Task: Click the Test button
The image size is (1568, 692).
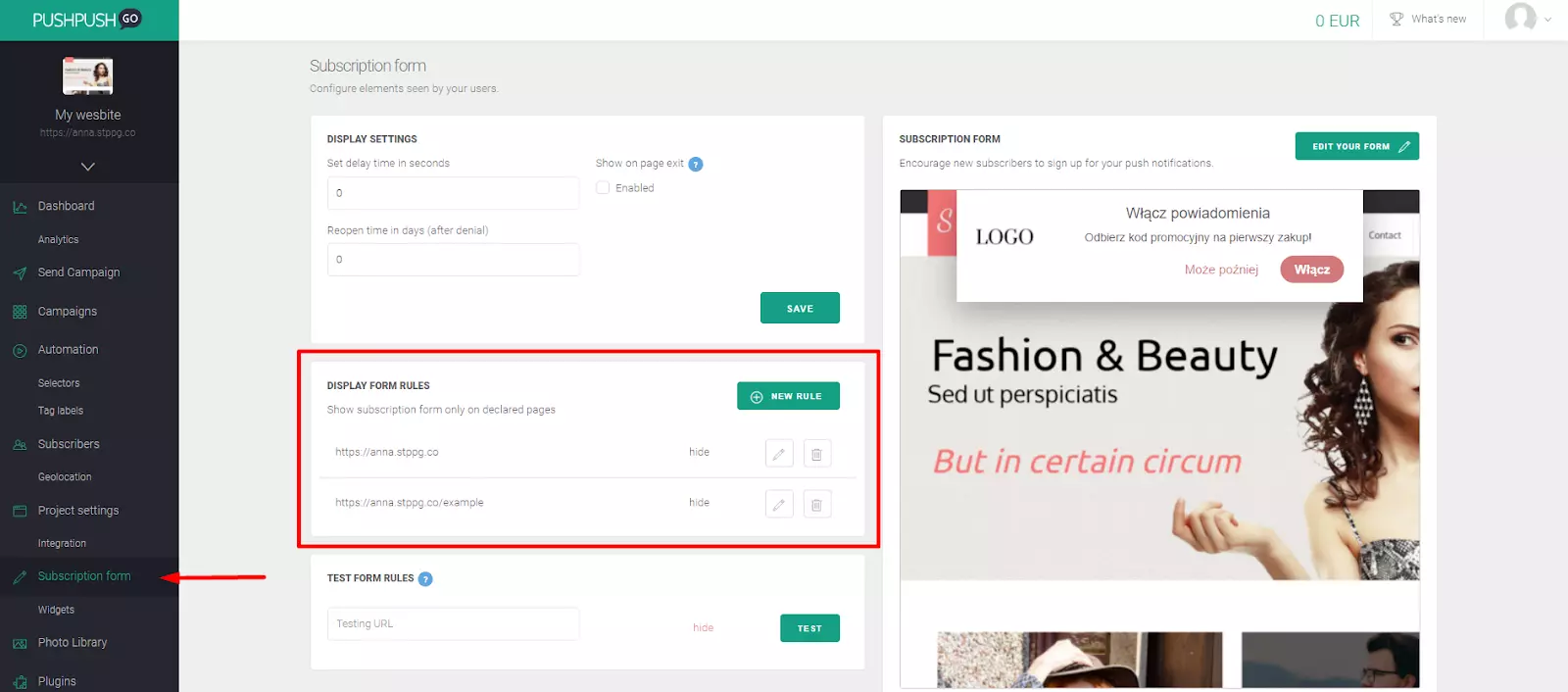Action: click(x=809, y=628)
